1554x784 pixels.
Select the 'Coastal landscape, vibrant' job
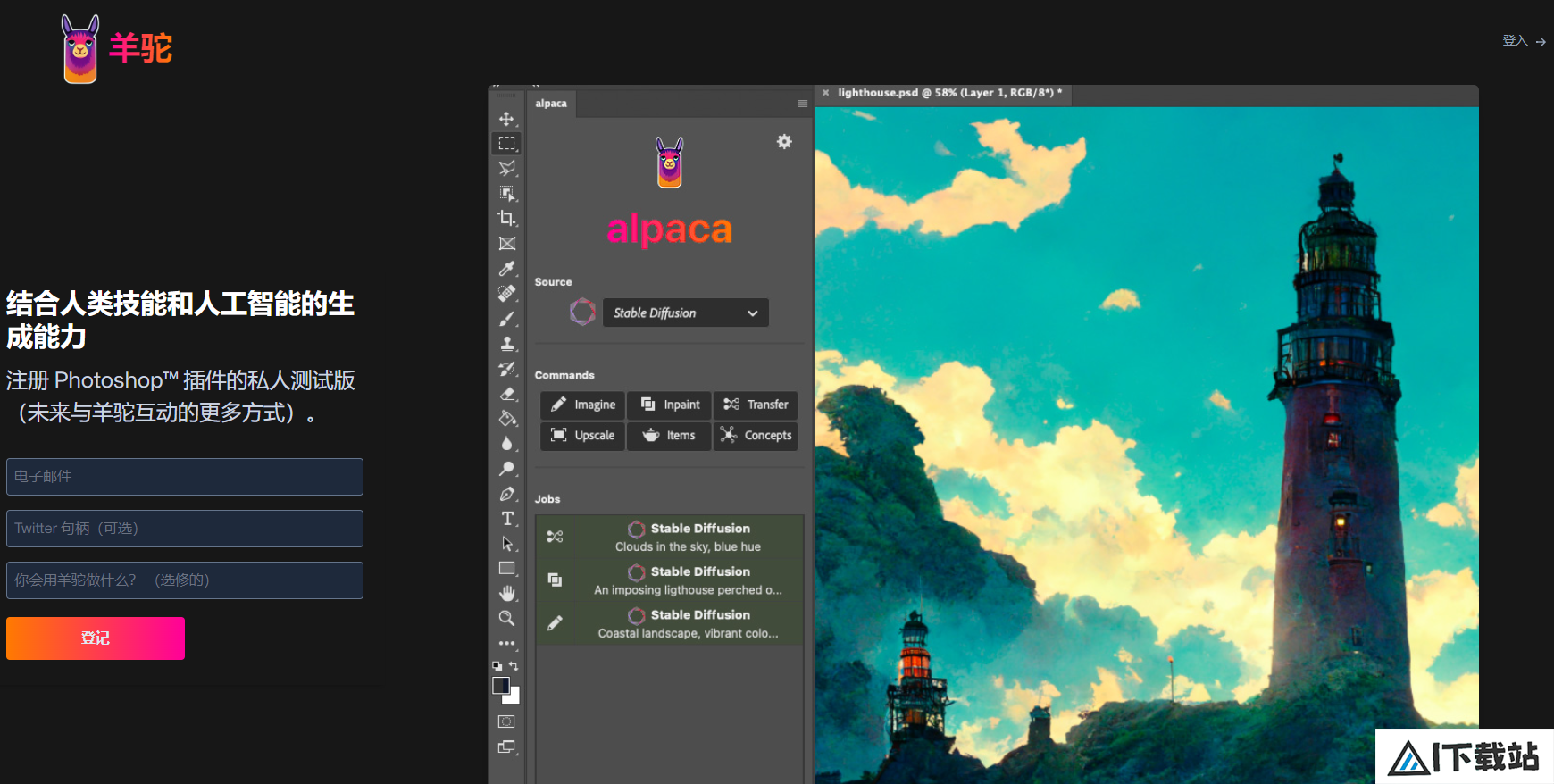click(670, 623)
